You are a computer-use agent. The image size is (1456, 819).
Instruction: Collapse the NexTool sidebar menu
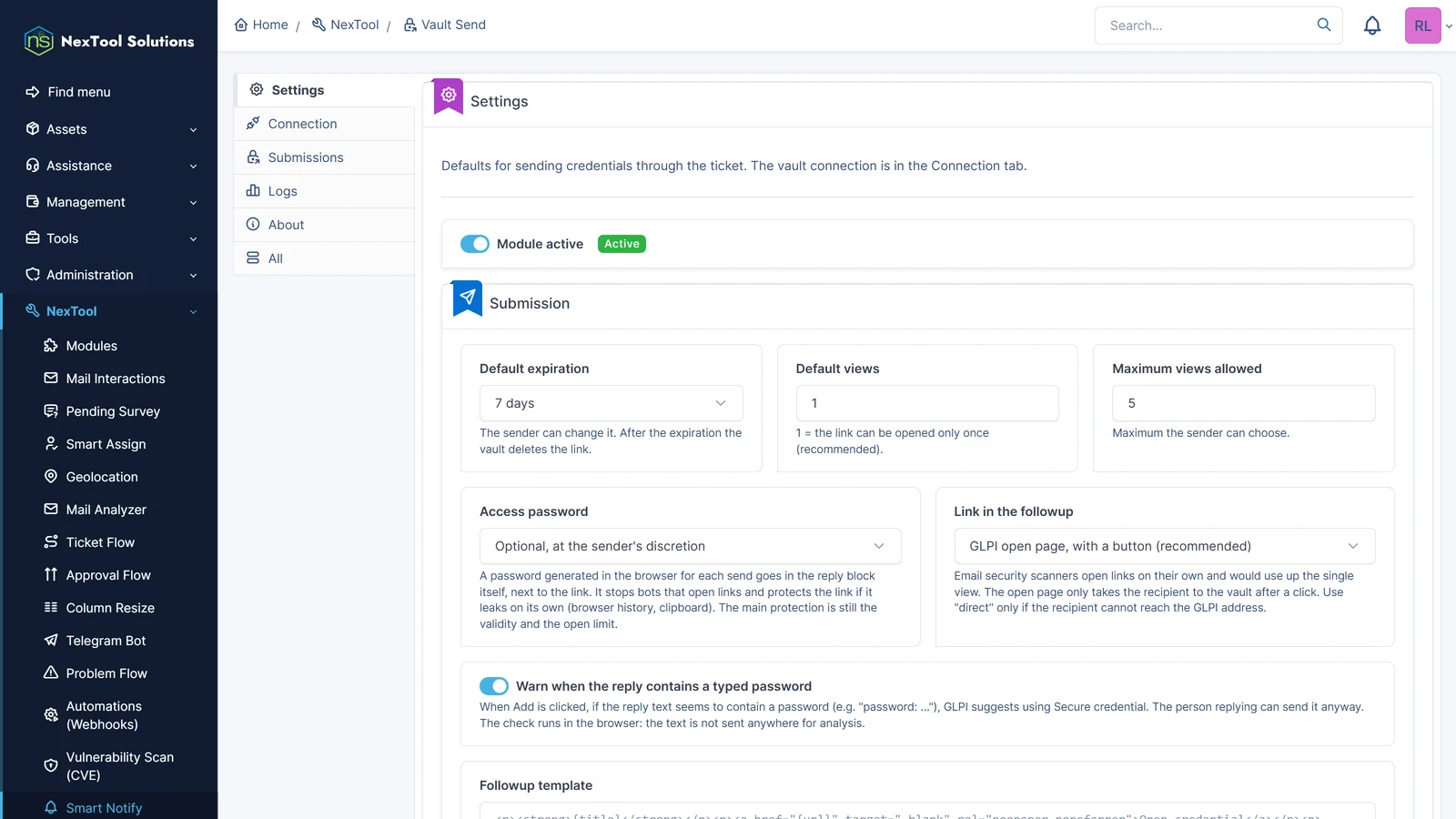pyautogui.click(x=109, y=311)
